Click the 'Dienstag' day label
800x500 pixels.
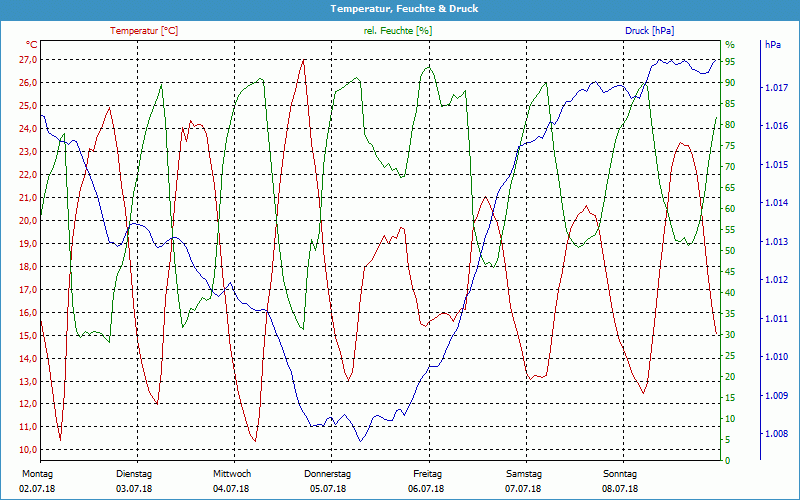click(x=134, y=474)
